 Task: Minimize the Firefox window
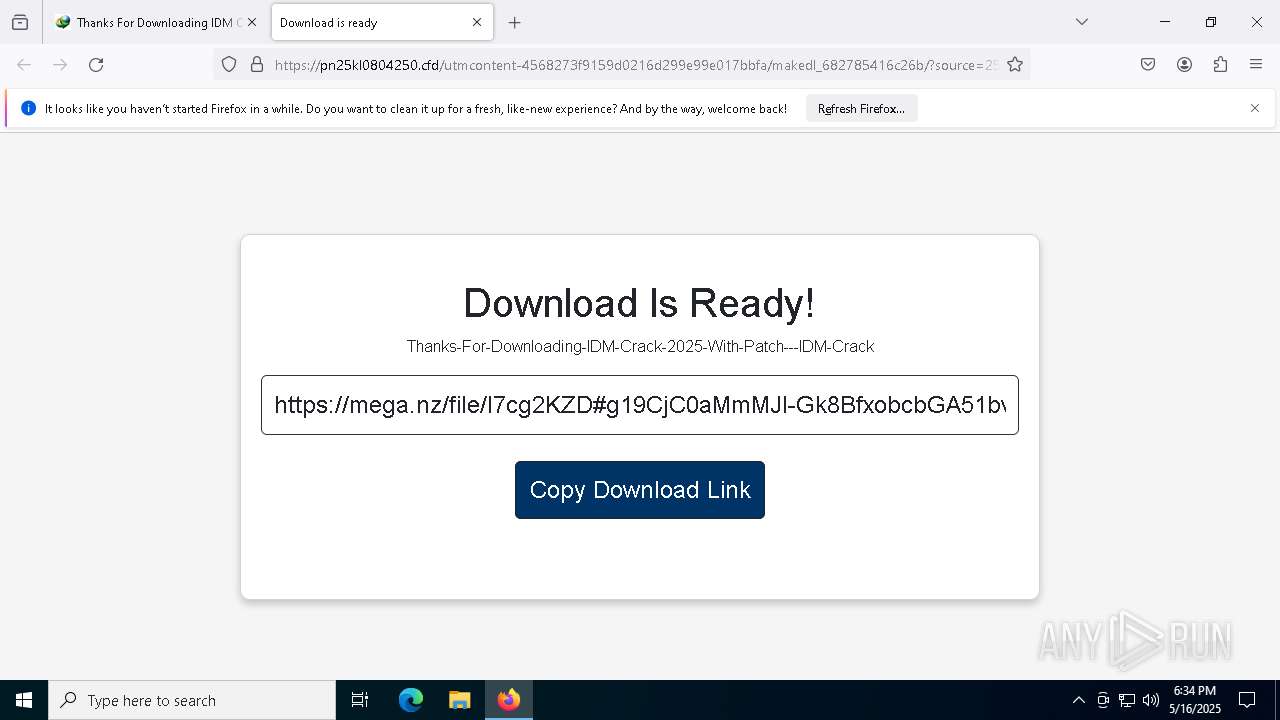1165,22
